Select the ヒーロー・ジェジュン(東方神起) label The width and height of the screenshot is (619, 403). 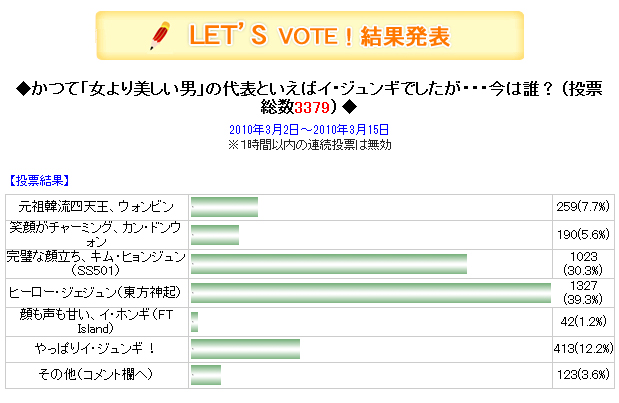95,292
